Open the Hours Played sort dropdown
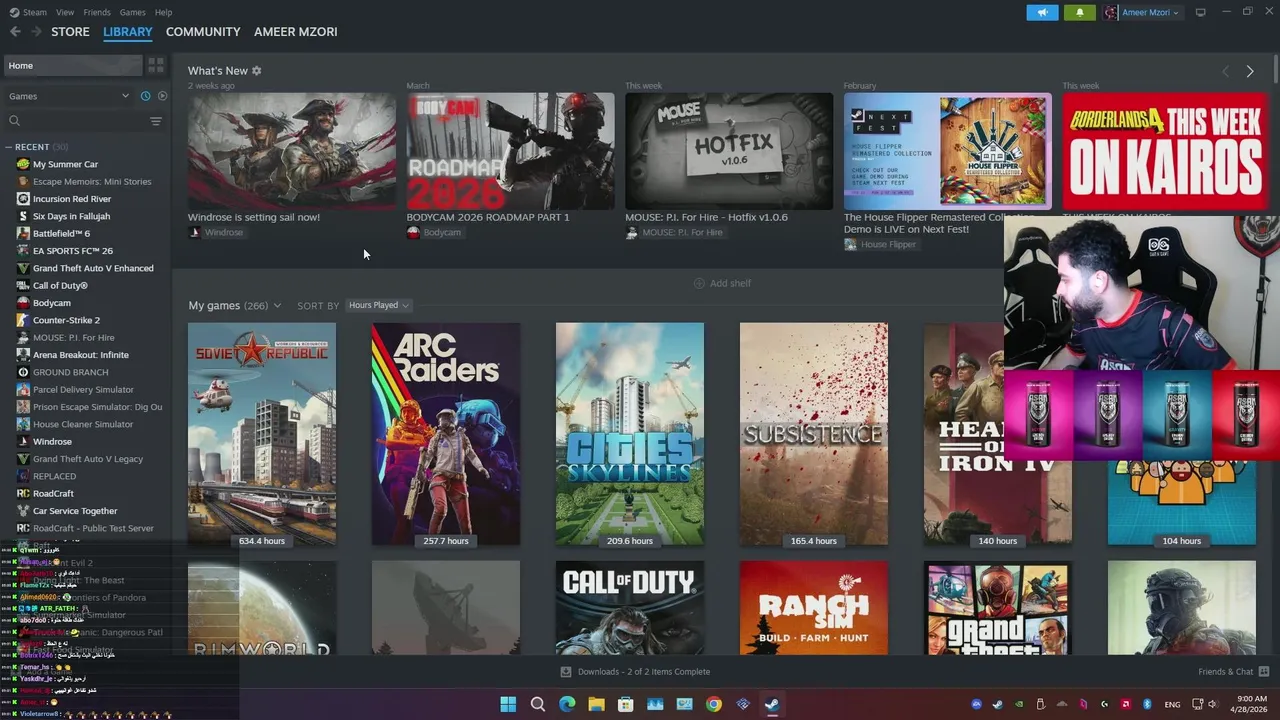 tap(378, 305)
